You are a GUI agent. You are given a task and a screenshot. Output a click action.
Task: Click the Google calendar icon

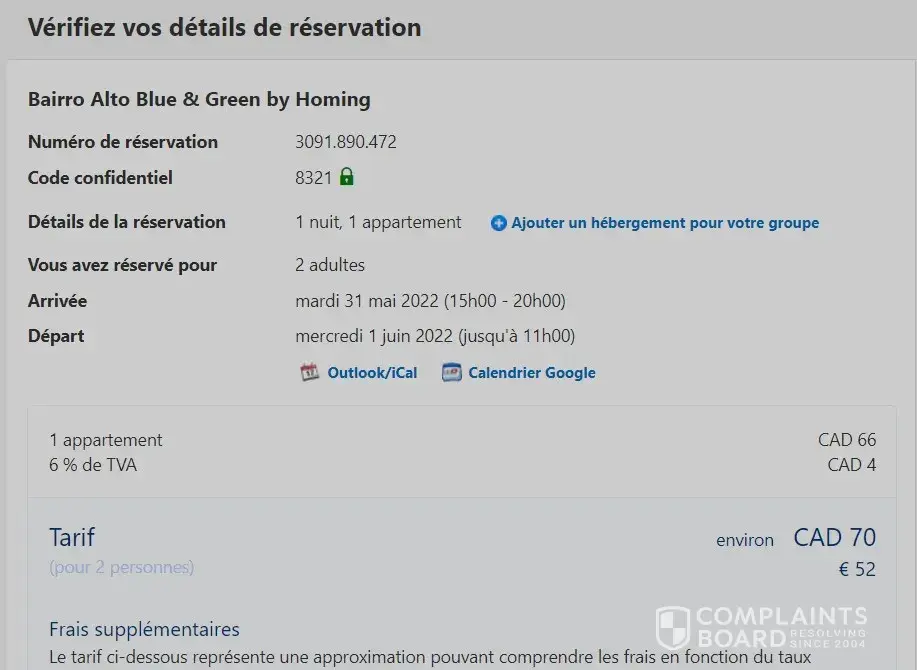pos(451,372)
